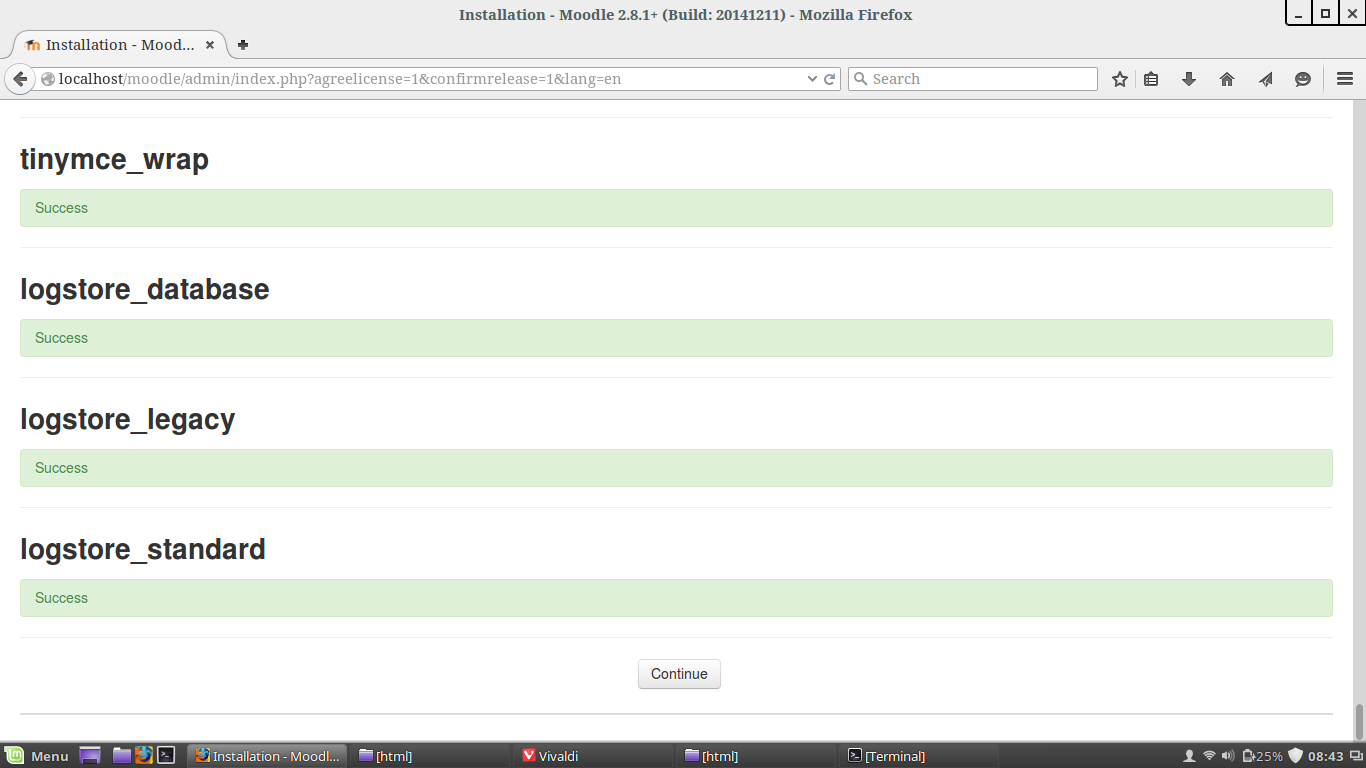Launch Firefox from the panel launcher
Screen dimensions: 1366x768
[144, 756]
